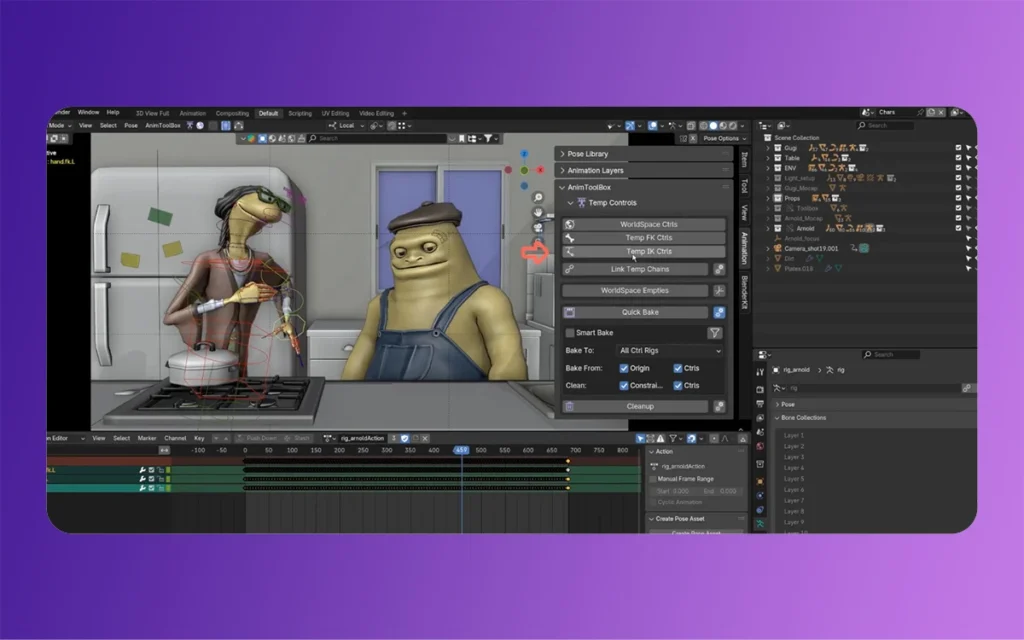Open the Bake To All Ctrl Rigs dropdown
The height and width of the screenshot is (640, 1024).
[x=670, y=351]
